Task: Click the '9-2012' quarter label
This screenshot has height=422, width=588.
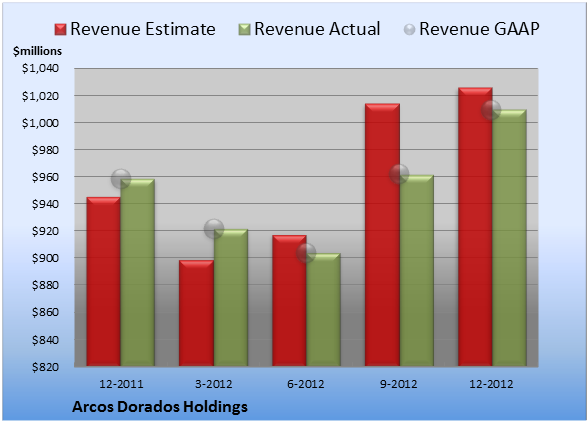Action: pyautogui.click(x=399, y=384)
